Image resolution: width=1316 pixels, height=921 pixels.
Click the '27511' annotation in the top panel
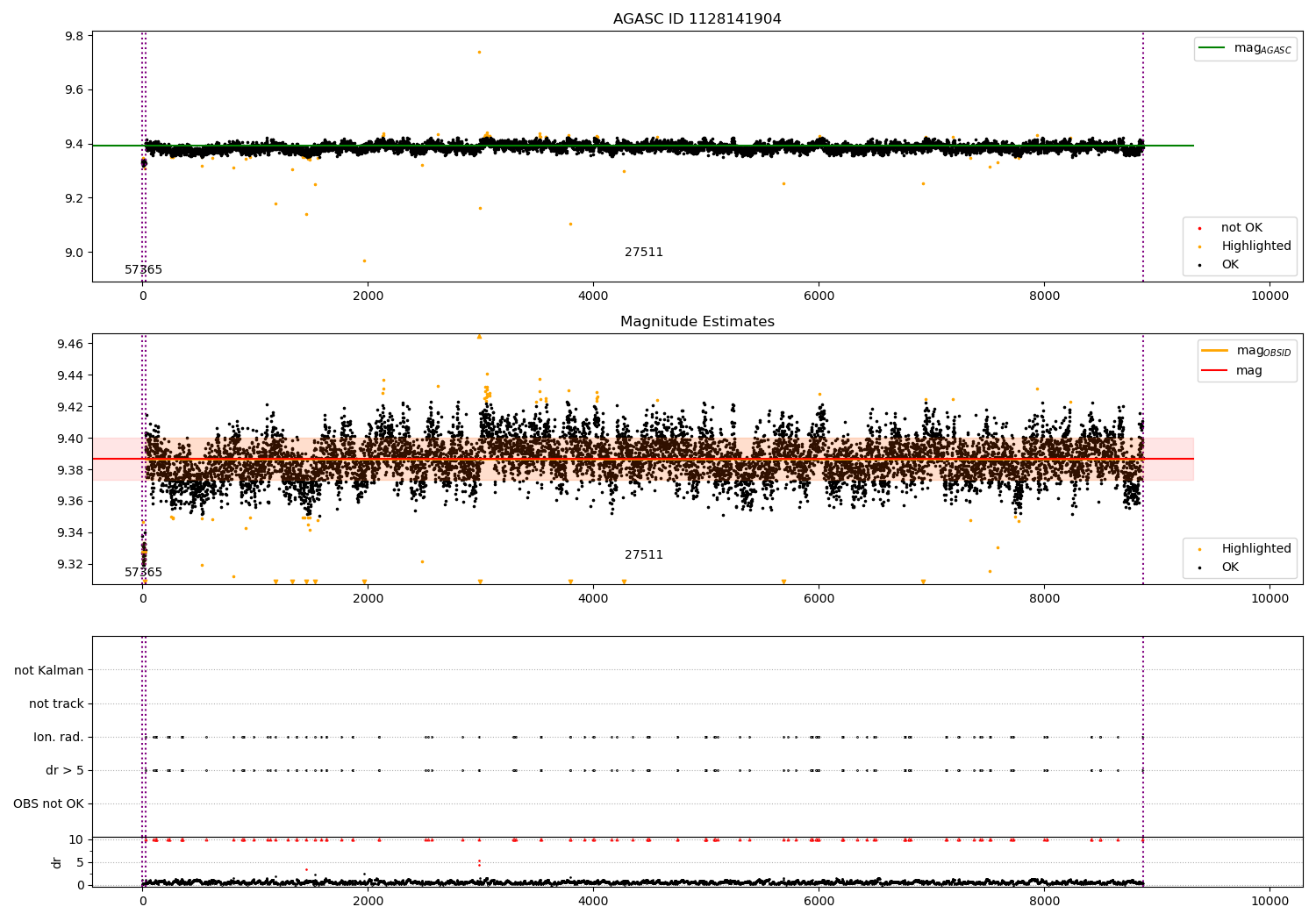coord(644,253)
